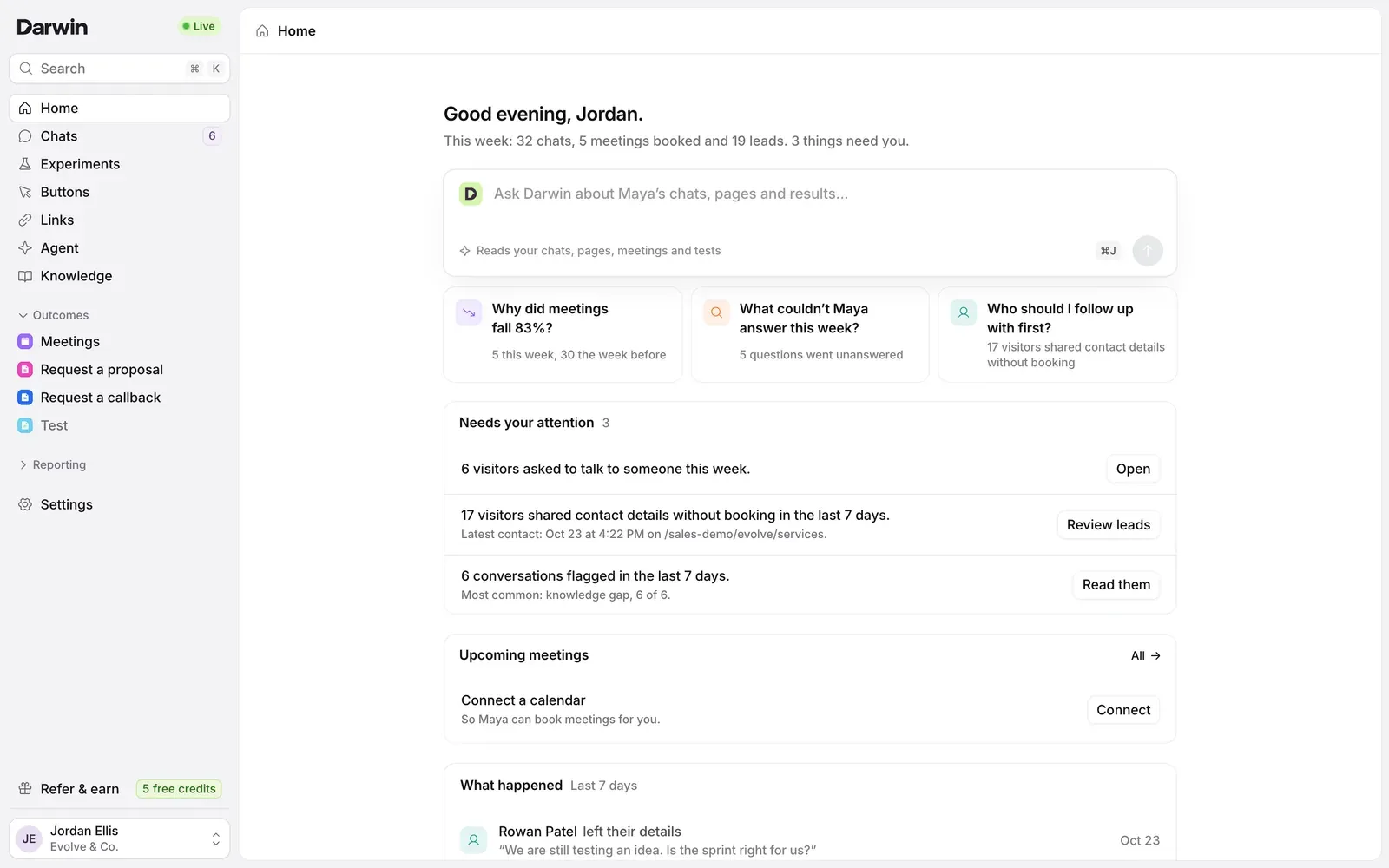
Task: Click the Agent sparkle icon
Action: (x=25, y=248)
